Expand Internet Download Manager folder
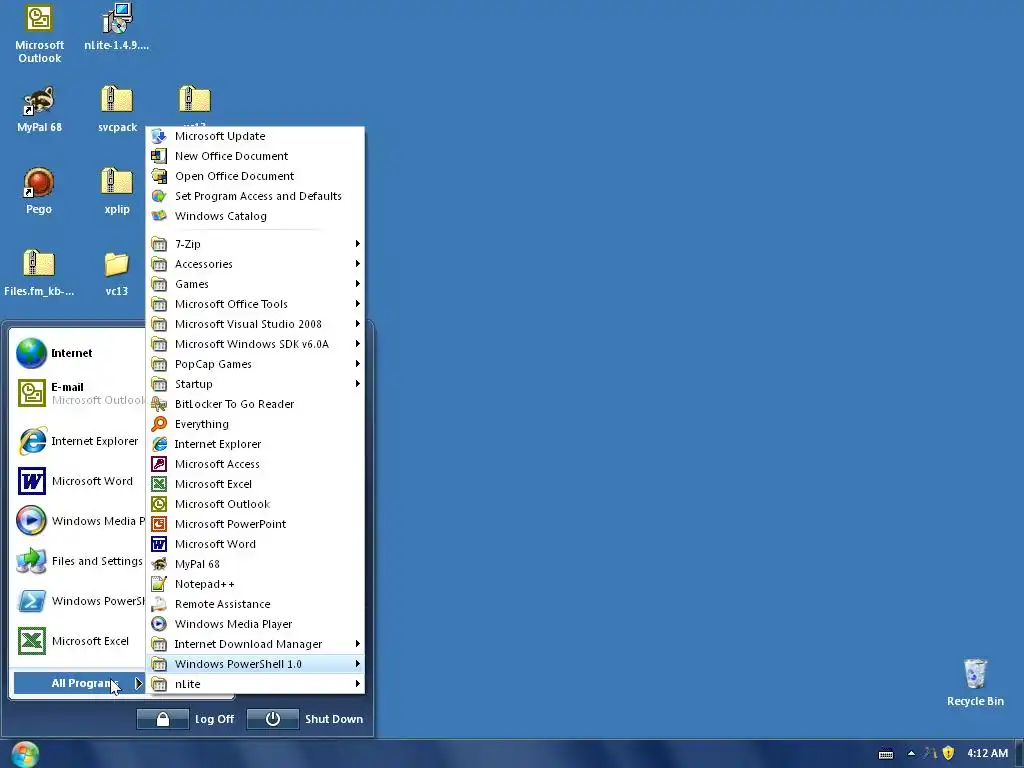The width and height of the screenshot is (1024, 768). pyautogui.click(x=255, y=644)
